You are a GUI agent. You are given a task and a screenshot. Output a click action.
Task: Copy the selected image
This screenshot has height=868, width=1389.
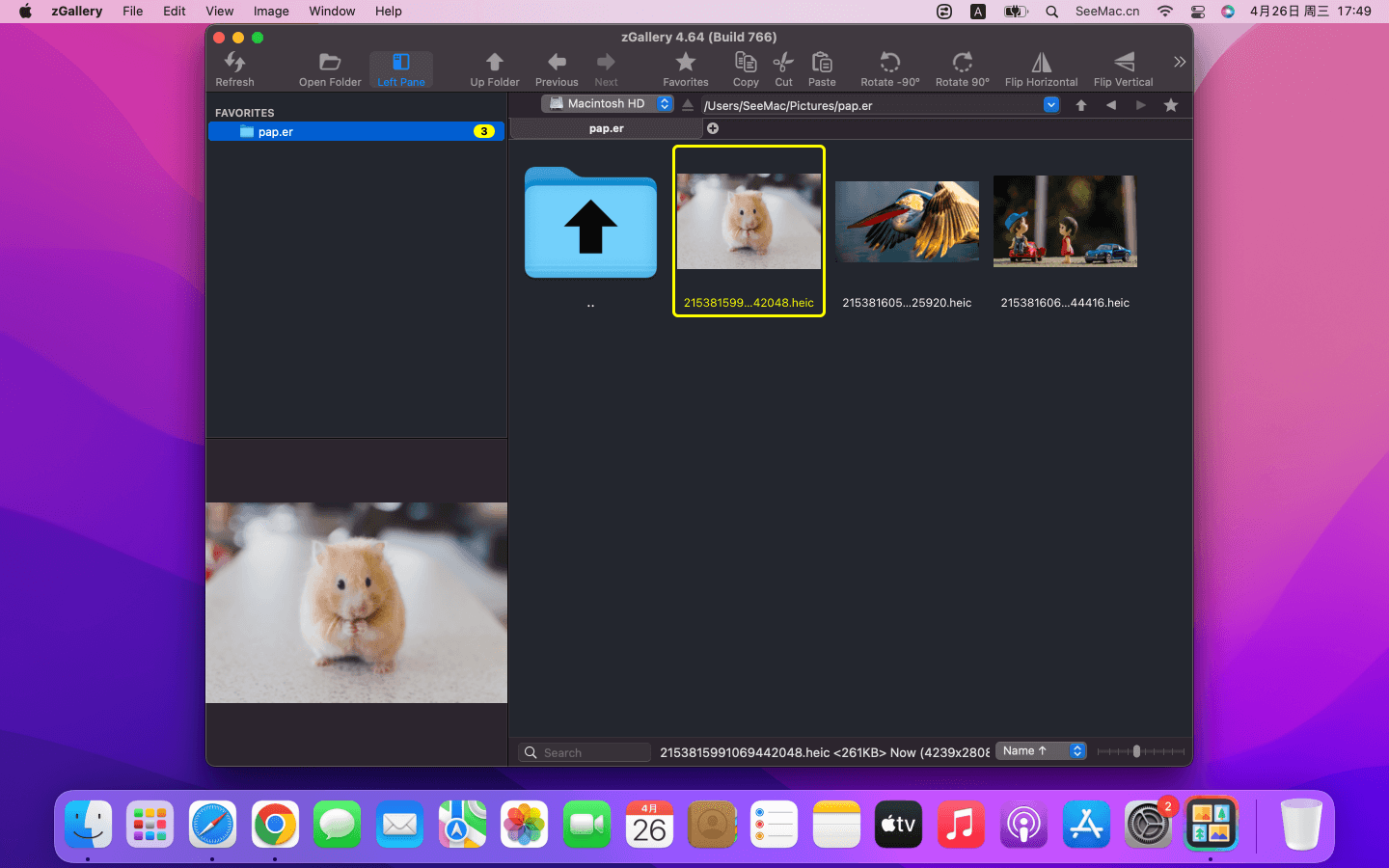pos(746,68)
